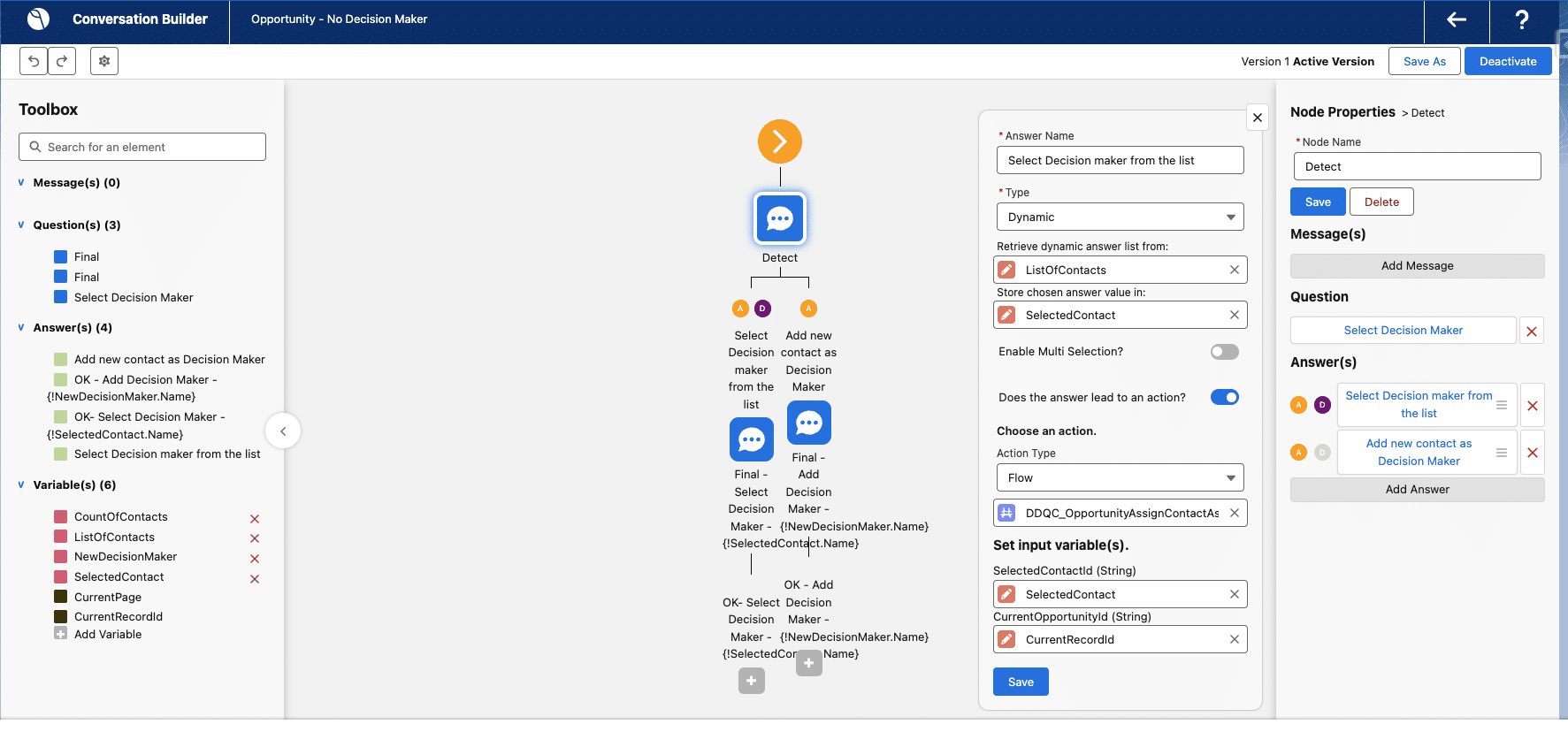Clear the CurrentOpportunityId CurrentRecordId value
Viewport: 1568px width, 732px height.
click(1235, 639)
